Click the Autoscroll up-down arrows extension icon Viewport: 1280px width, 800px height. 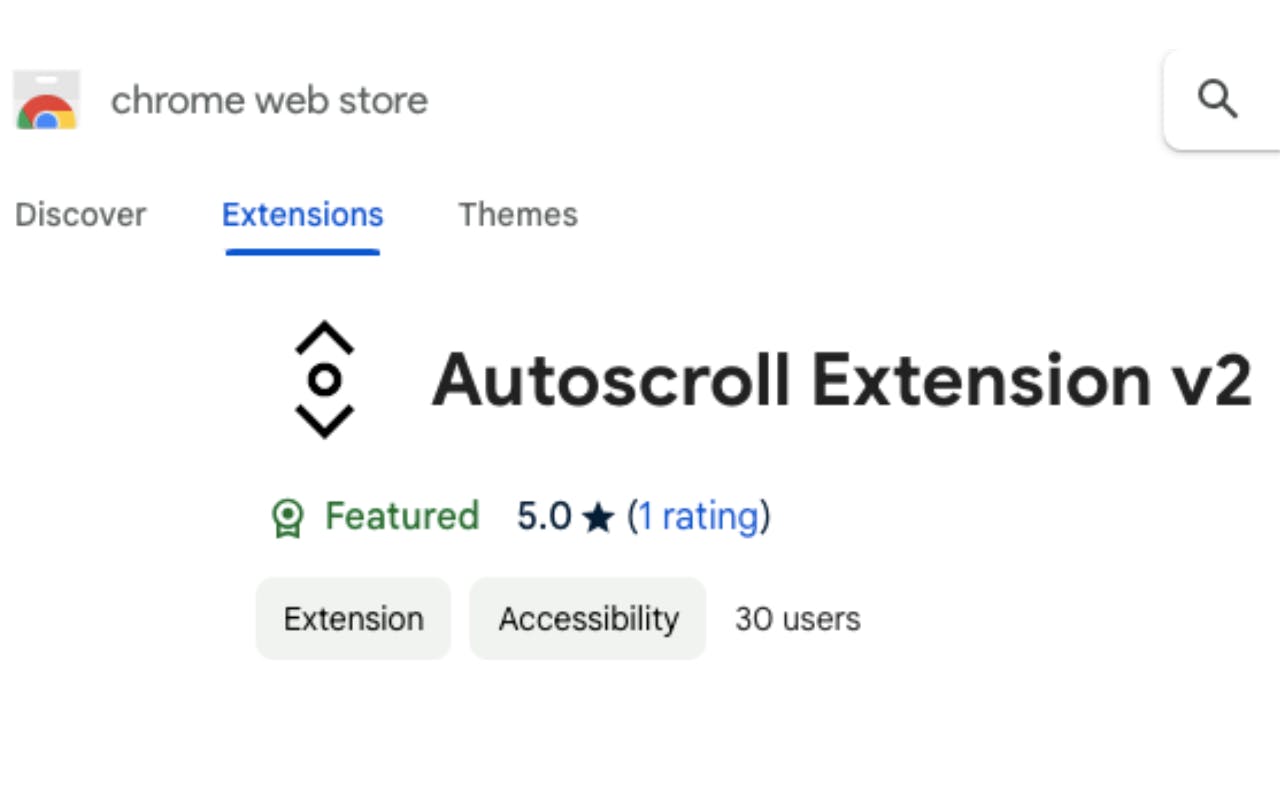coord(324,379)
